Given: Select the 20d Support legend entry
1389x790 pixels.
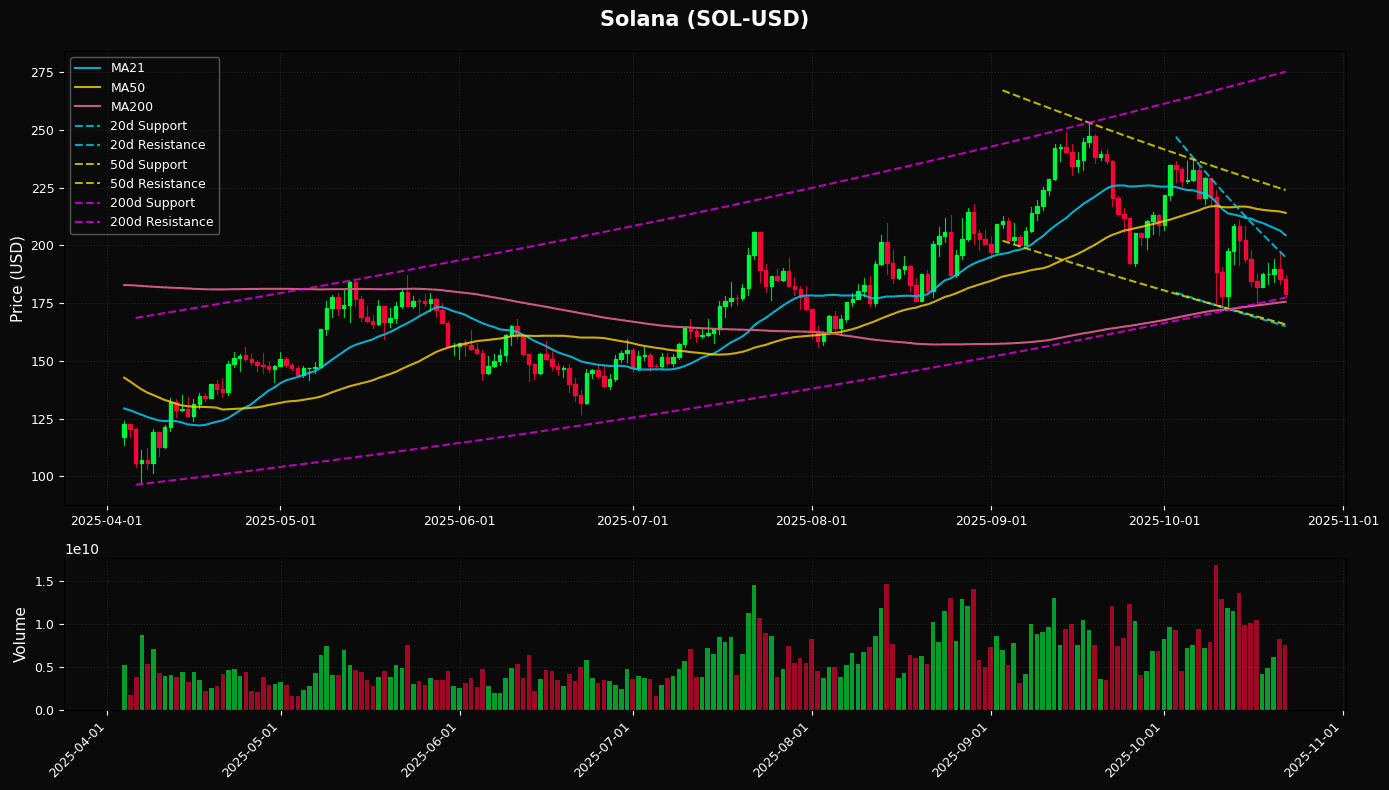Looking at the screenshot, I should click(x=148, y=126).
